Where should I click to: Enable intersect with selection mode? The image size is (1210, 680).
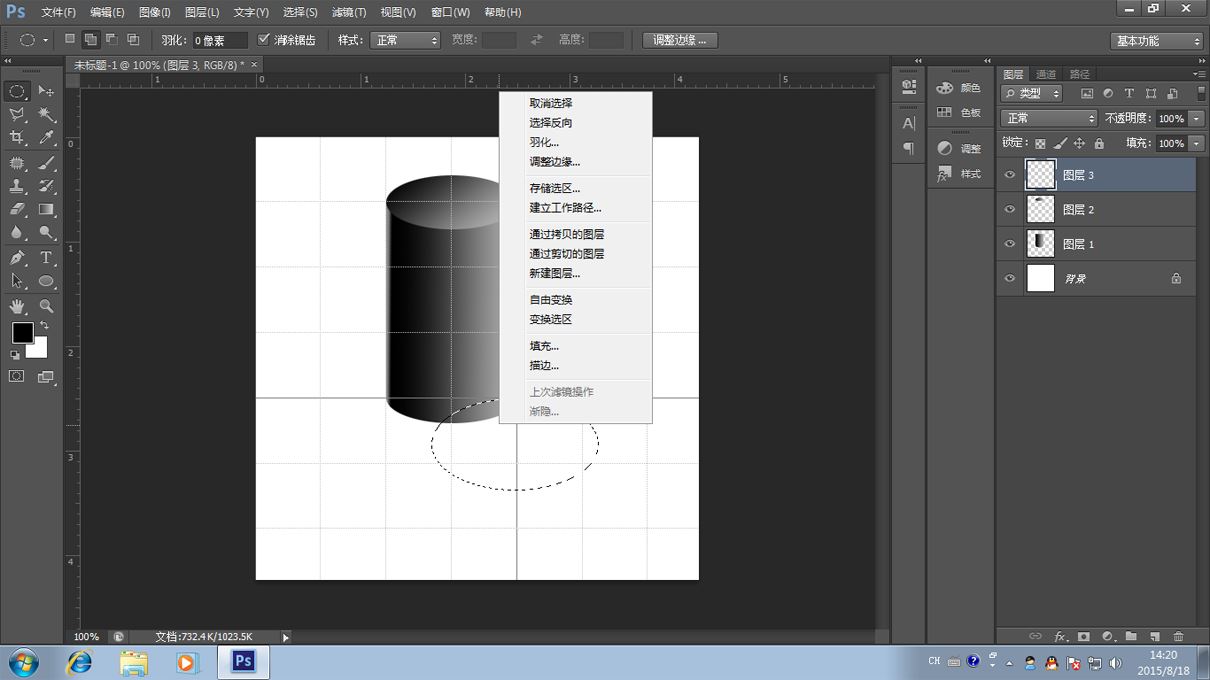point(133,40)
